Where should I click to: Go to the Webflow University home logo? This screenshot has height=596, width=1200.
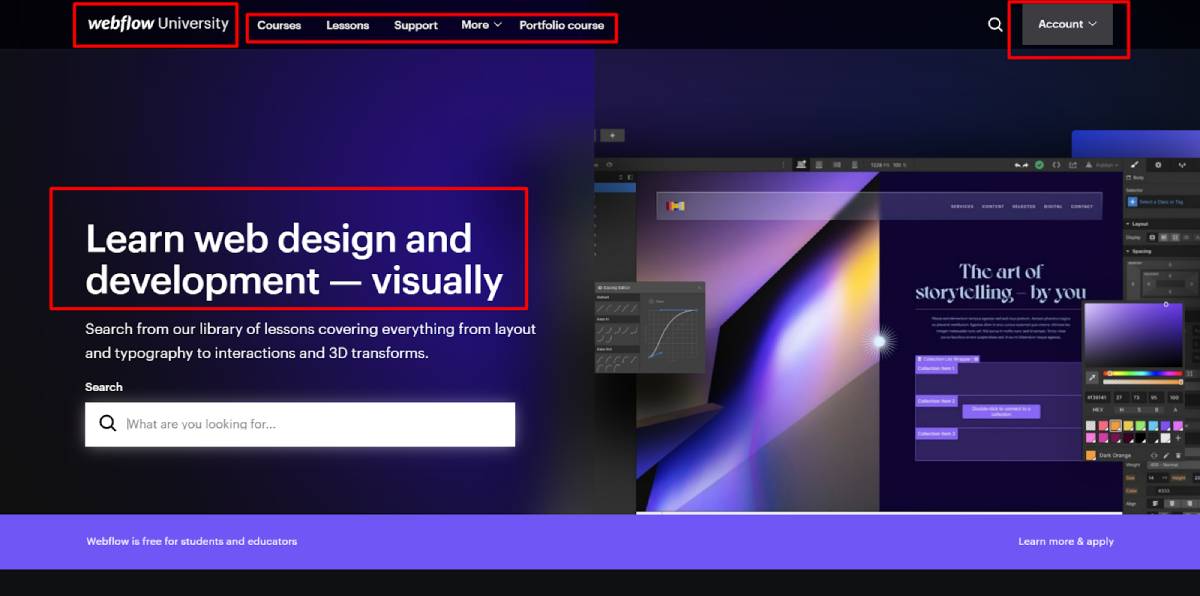click(158, 24)
